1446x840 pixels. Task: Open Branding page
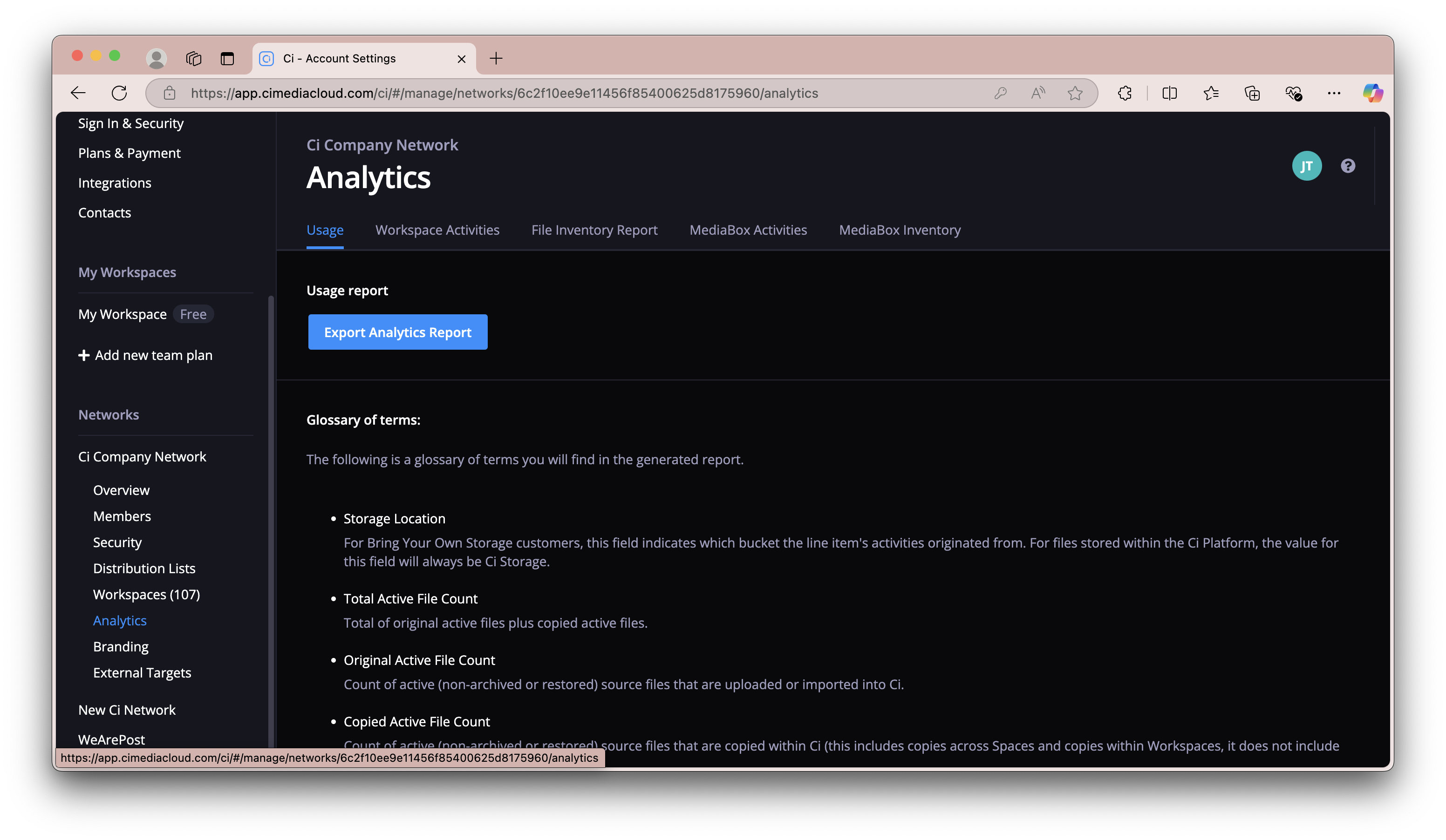point(121,647)
